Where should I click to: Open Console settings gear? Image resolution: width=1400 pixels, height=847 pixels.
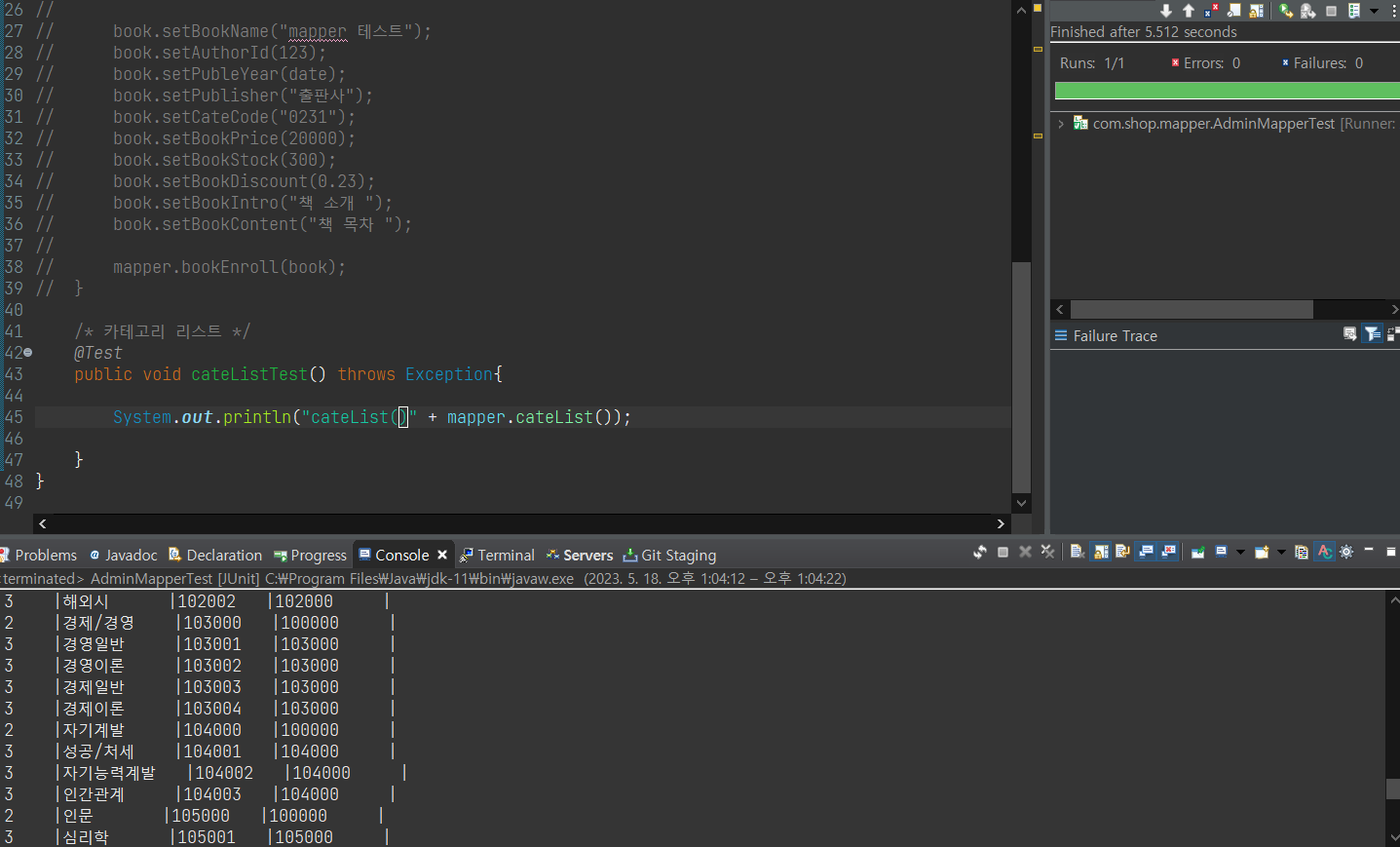[x=1346, y=552]
